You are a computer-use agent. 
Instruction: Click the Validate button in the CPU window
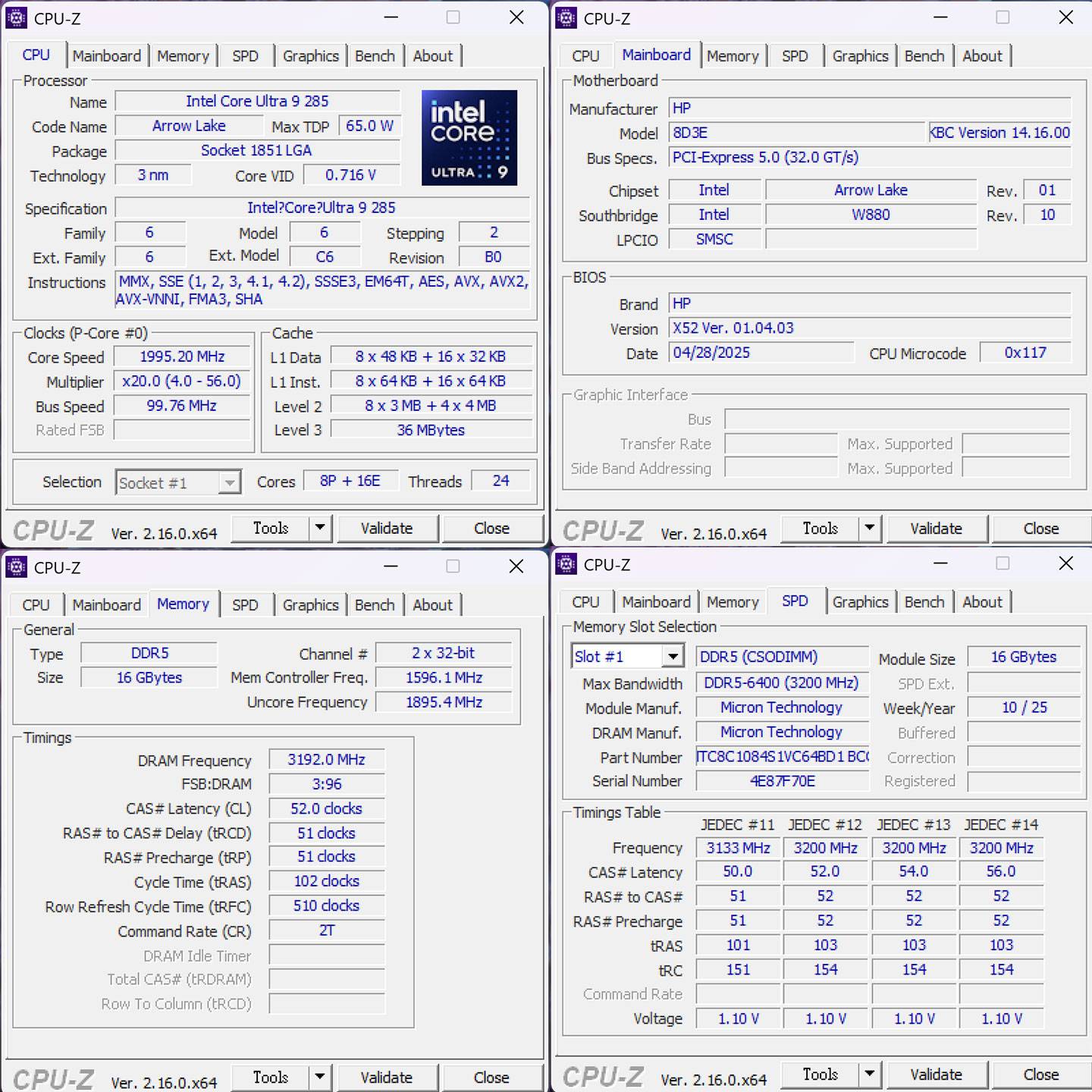click(388, 528)
